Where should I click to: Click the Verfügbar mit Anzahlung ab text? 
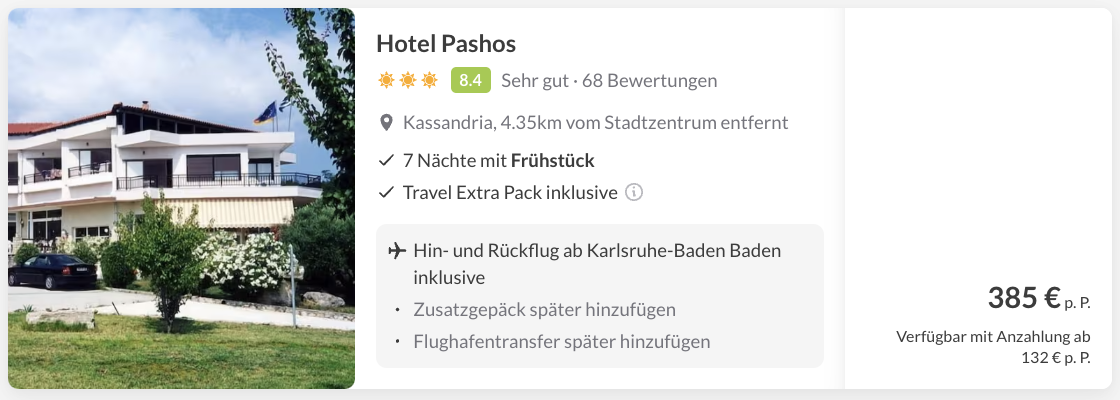(993, 337)
